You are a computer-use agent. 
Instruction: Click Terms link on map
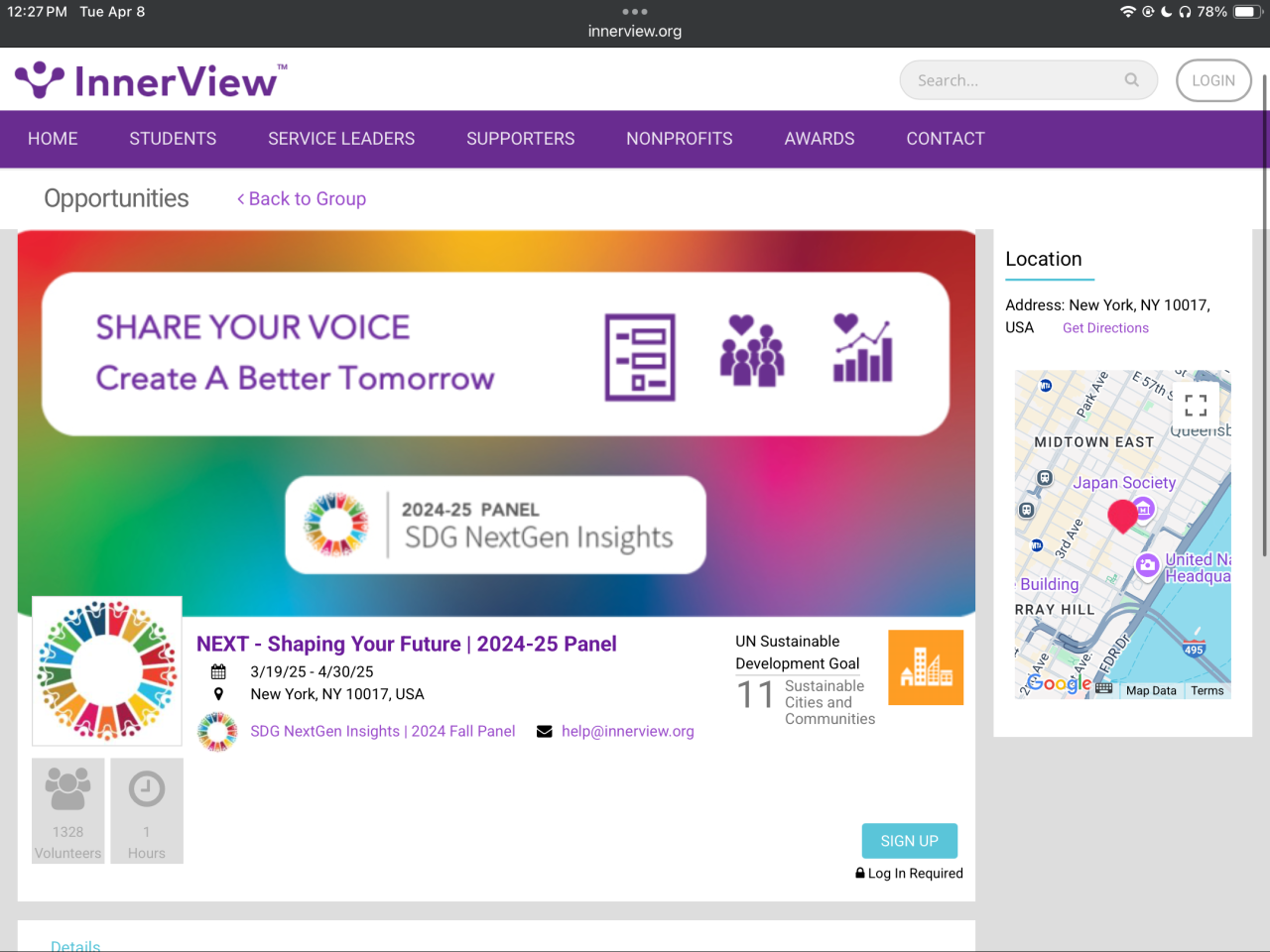(1207, 690)
